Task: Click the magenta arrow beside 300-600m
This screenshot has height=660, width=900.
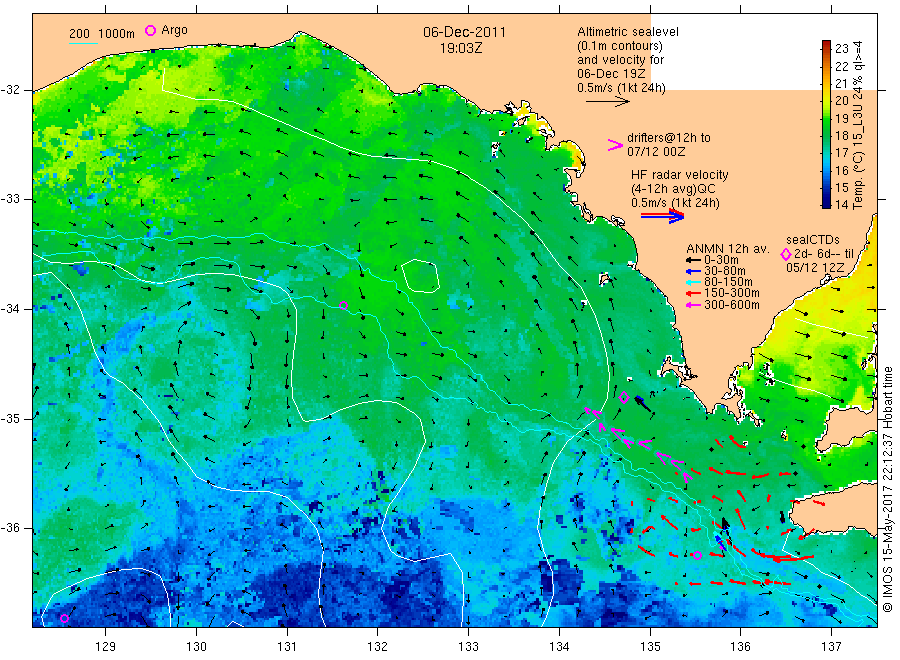Action: 693,305
